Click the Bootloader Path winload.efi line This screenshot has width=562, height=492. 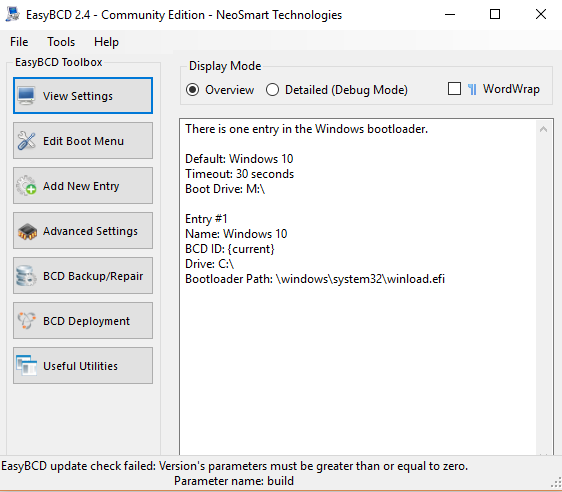click(x=315, y=279)
